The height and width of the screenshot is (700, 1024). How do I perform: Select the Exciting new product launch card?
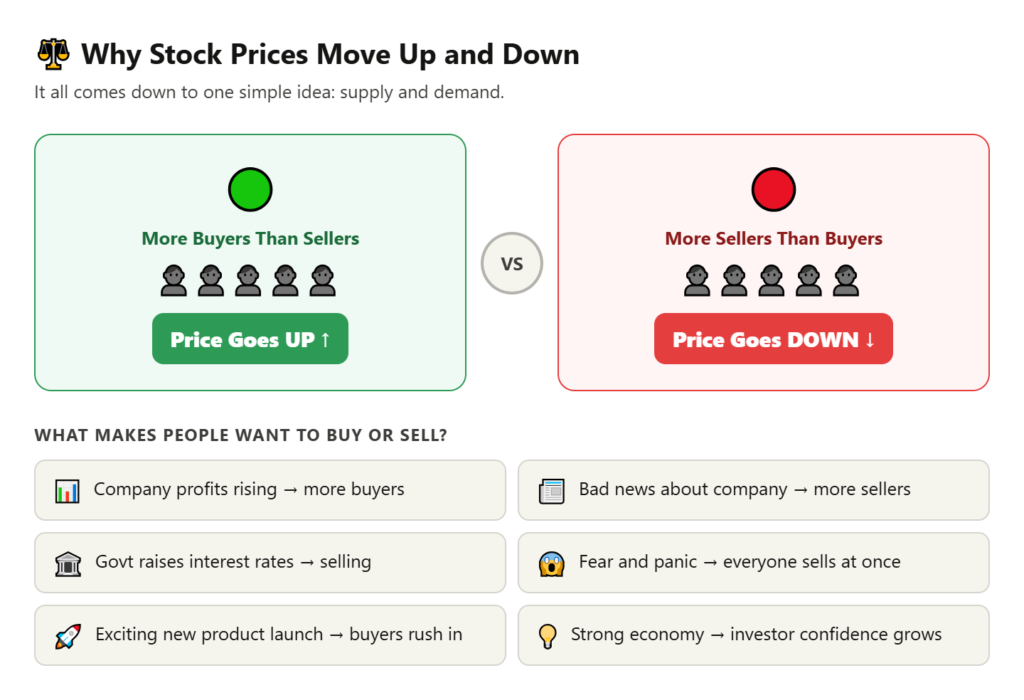[270, 635]
